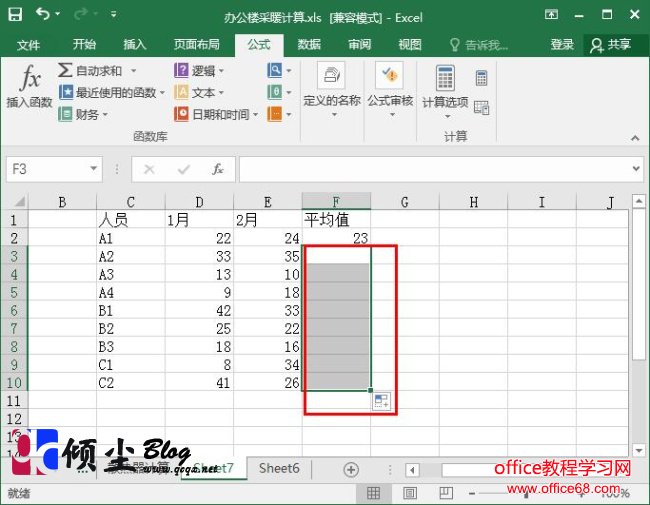This screenshot has width=650, height=505.
Task: Switch to the 审阅 ribbon tab
Action: pos(359,44)
